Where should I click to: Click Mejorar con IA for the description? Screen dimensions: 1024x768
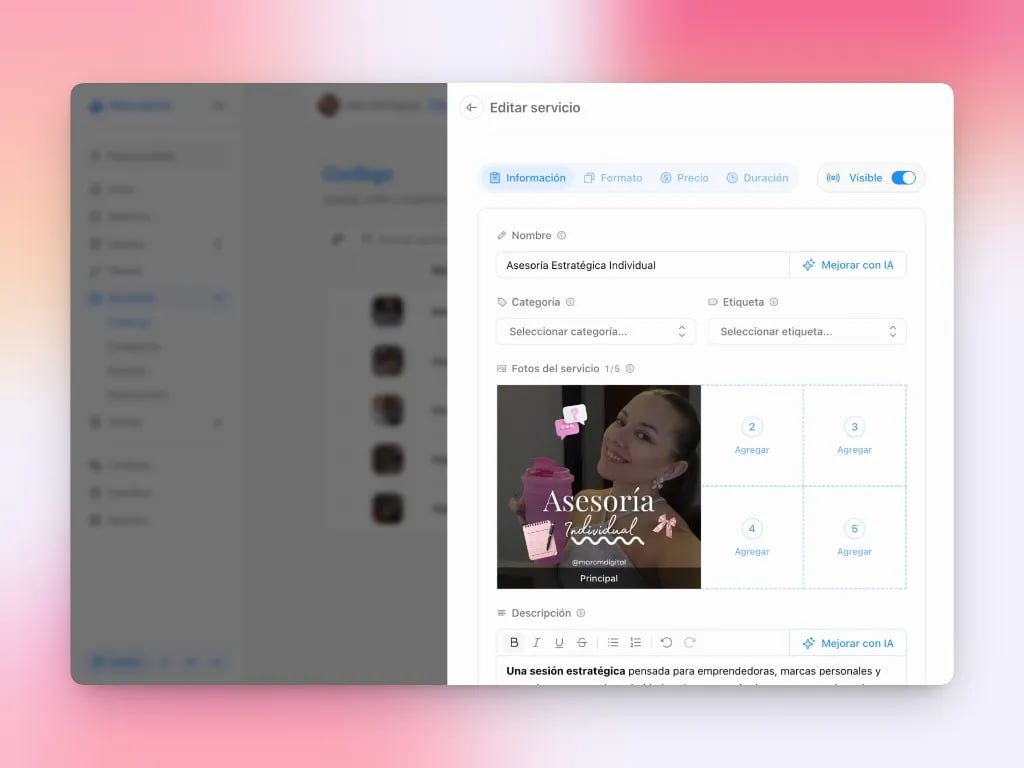[x=848, y=643]
